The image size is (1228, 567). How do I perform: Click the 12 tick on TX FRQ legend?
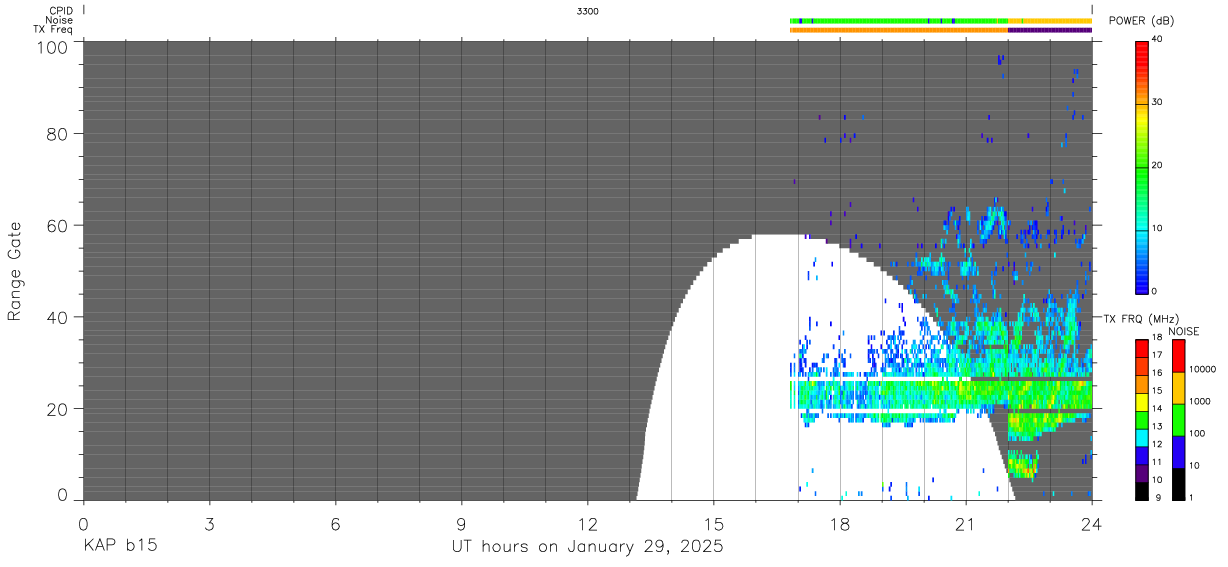tap(1157, 445)
